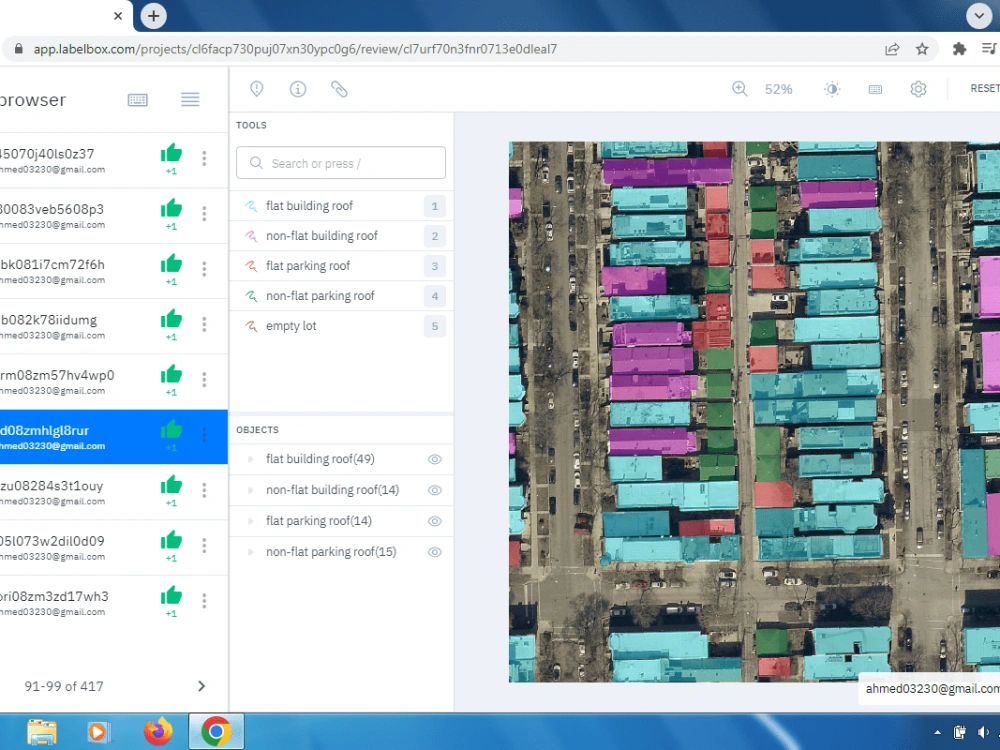Show keyboard shortcuts from the top toolbar

(875, 88)
